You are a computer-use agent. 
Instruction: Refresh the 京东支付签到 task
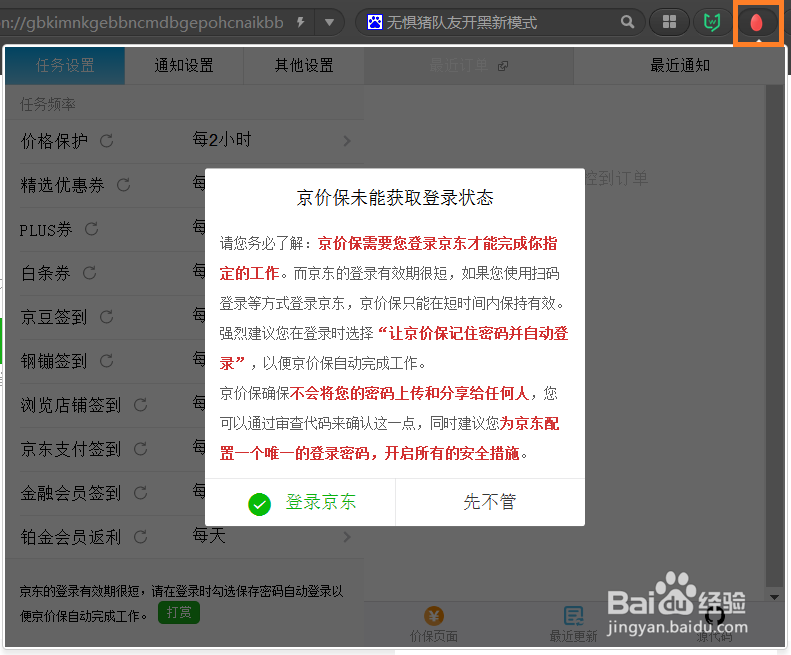140,449
